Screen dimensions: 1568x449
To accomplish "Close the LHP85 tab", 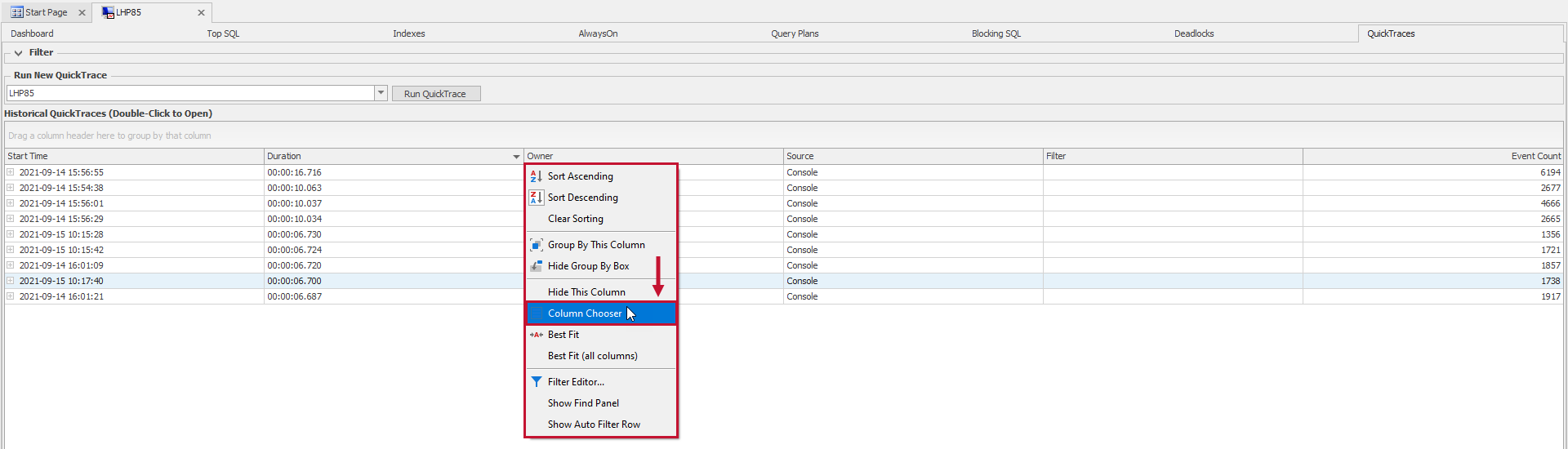I will (201, 12).
